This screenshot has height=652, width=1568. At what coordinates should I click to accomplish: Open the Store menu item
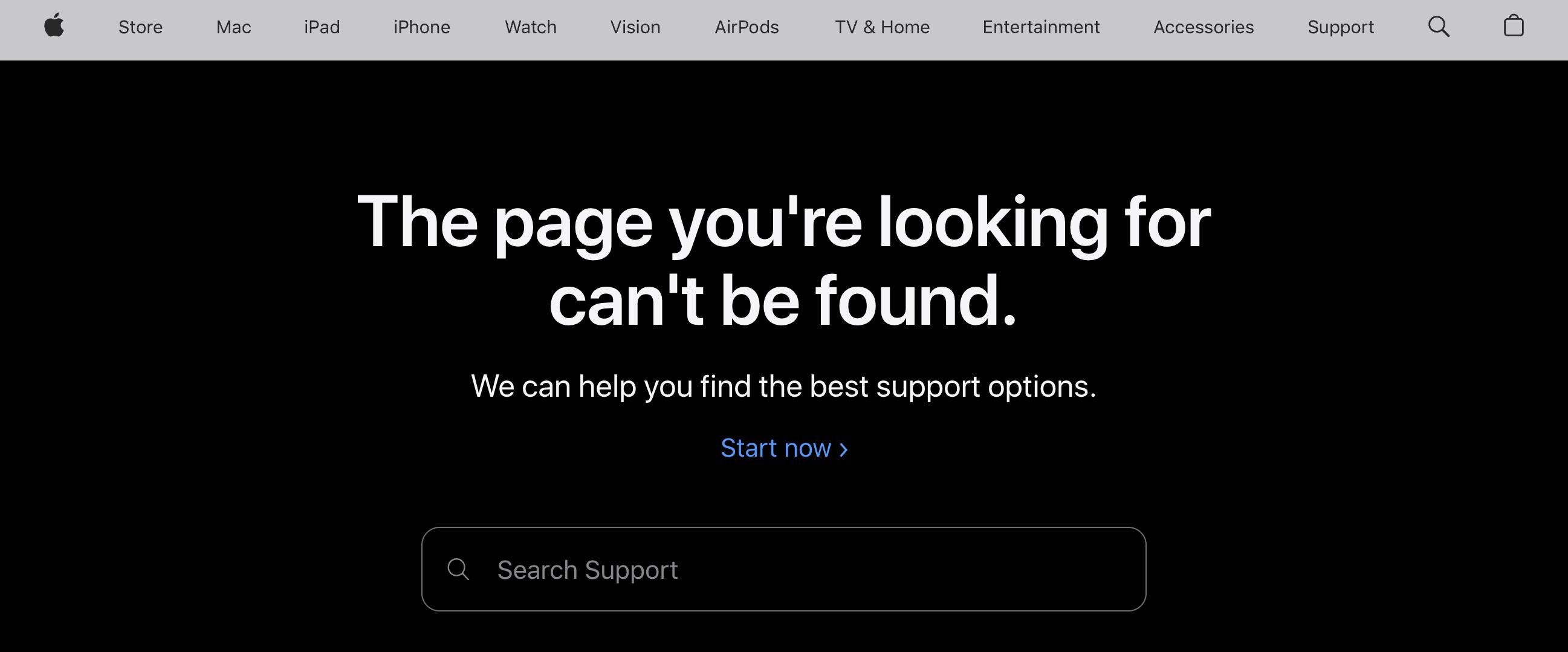(140, 27)
